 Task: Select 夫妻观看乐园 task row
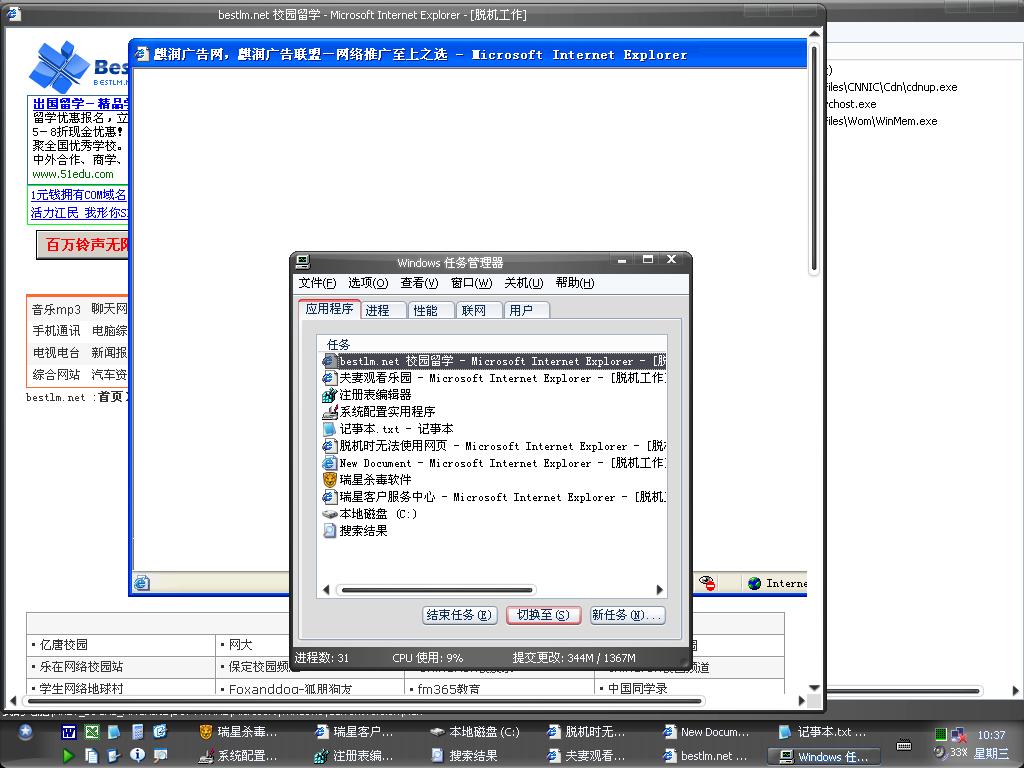click(494, 378)
